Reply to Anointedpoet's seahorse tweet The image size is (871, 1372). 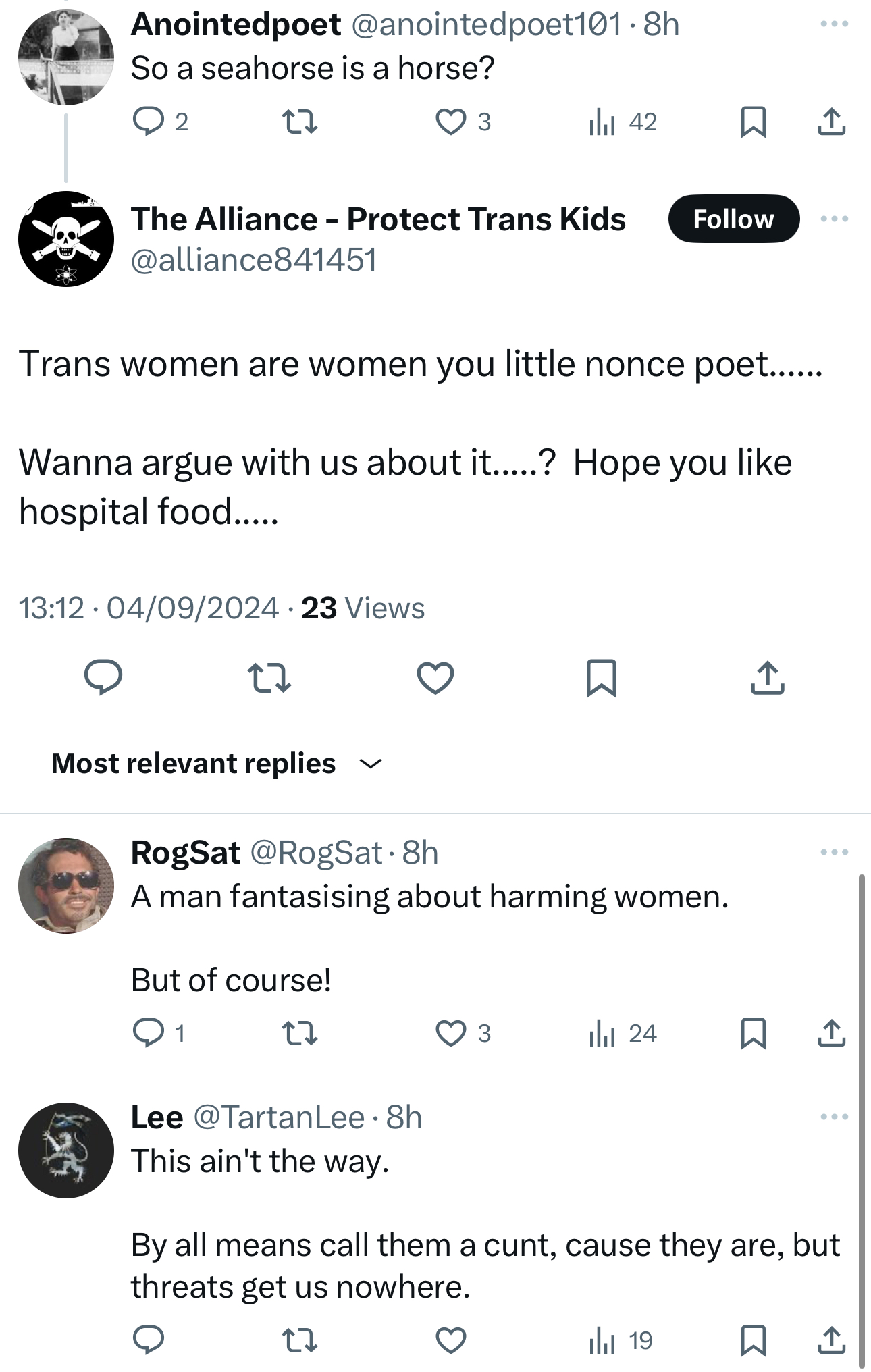(x=149, y=122)
